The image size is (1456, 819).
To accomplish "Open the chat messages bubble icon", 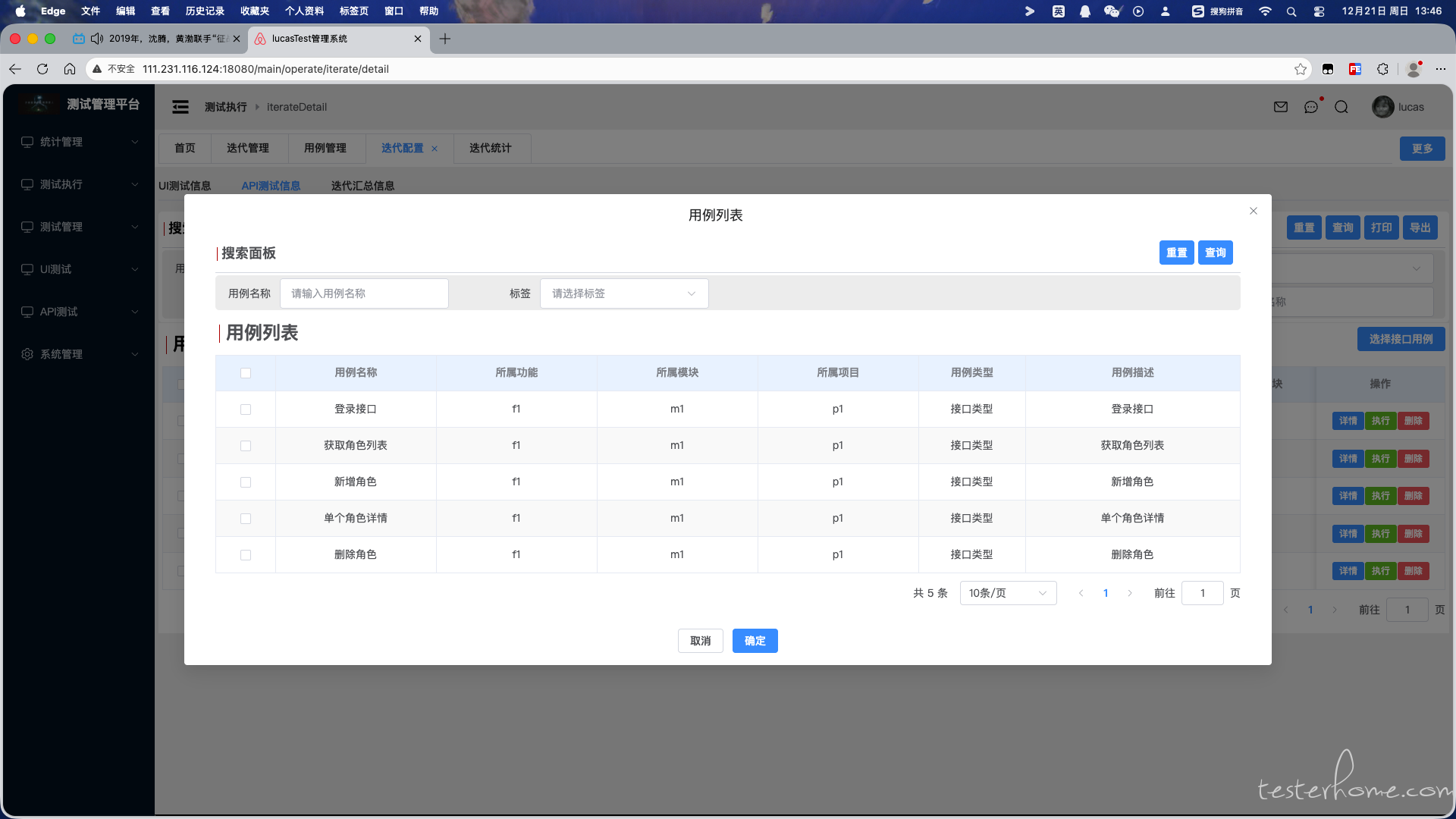I will [1311, 107].
